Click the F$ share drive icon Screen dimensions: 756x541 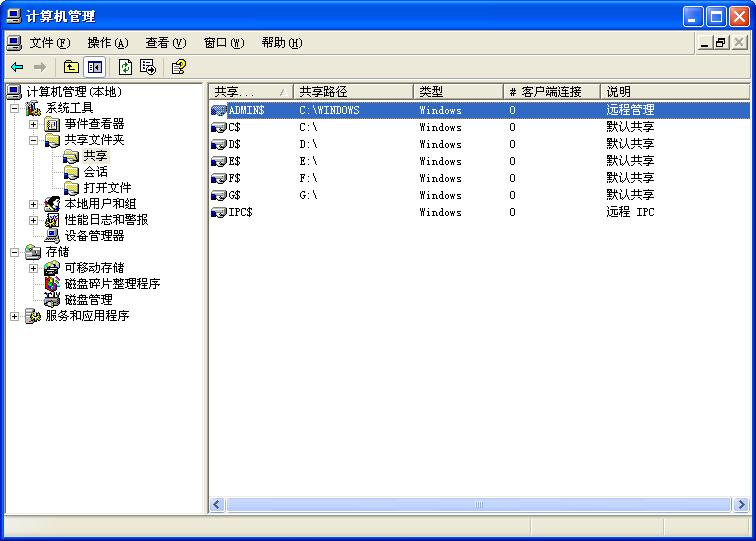219,178
